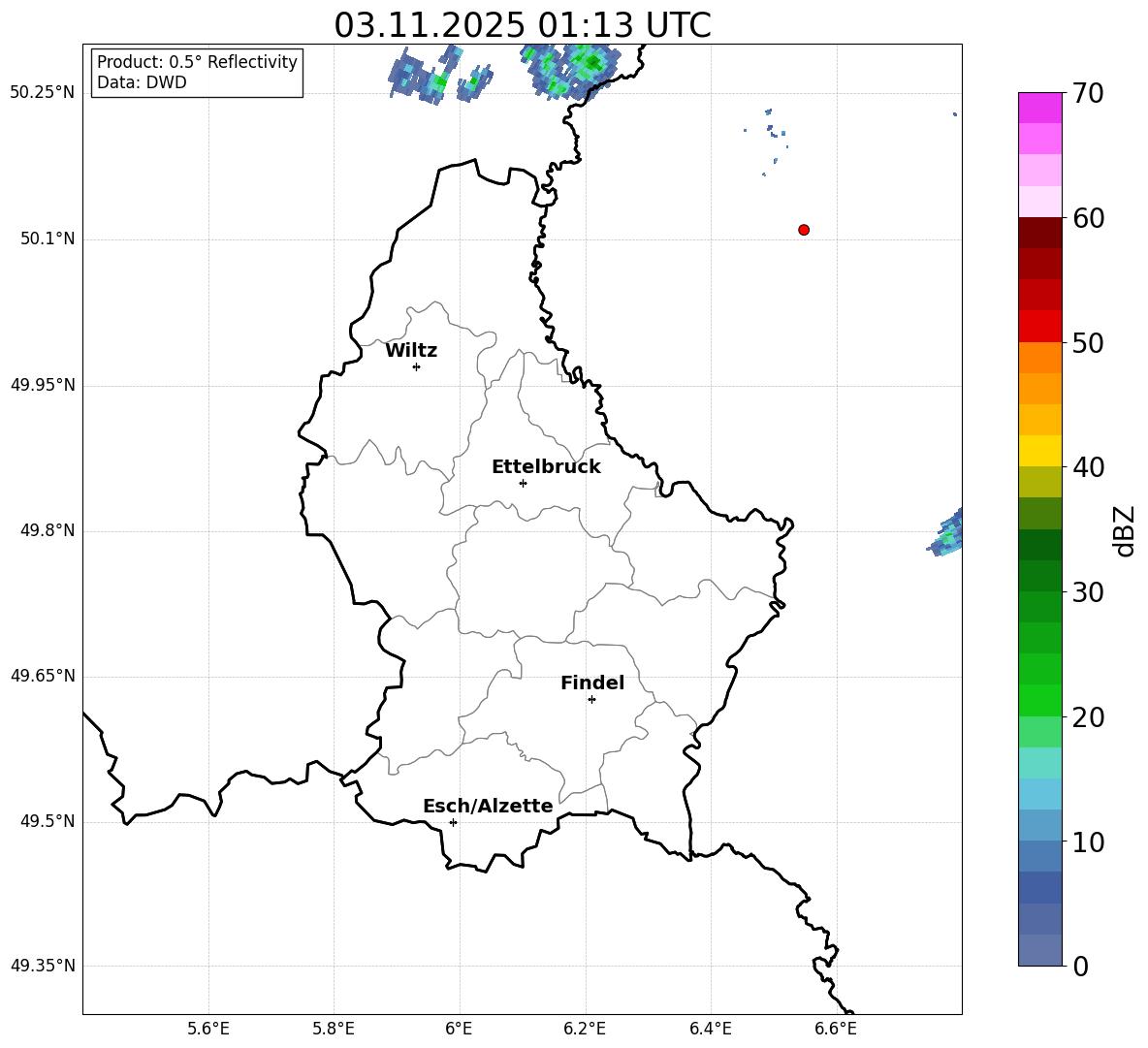Click the Product: 0.5° Reflectivity text
This screenshot has height=1048, width=1148.
197,61
